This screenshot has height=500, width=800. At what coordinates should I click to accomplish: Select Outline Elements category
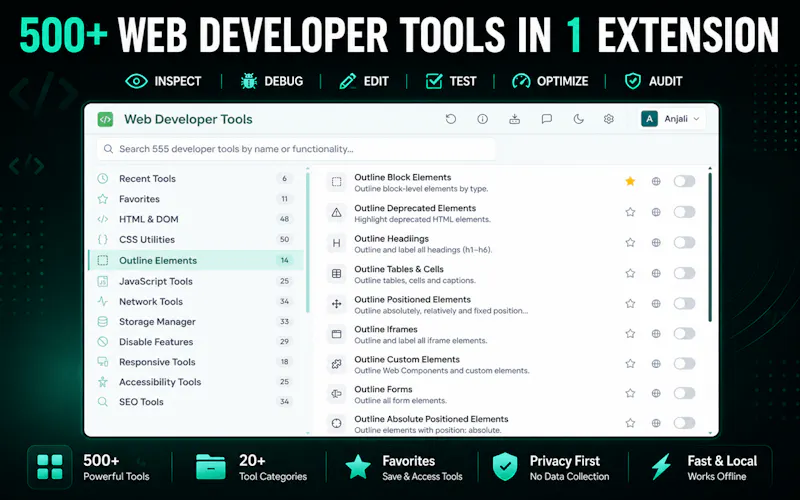(x=196, y=260)
